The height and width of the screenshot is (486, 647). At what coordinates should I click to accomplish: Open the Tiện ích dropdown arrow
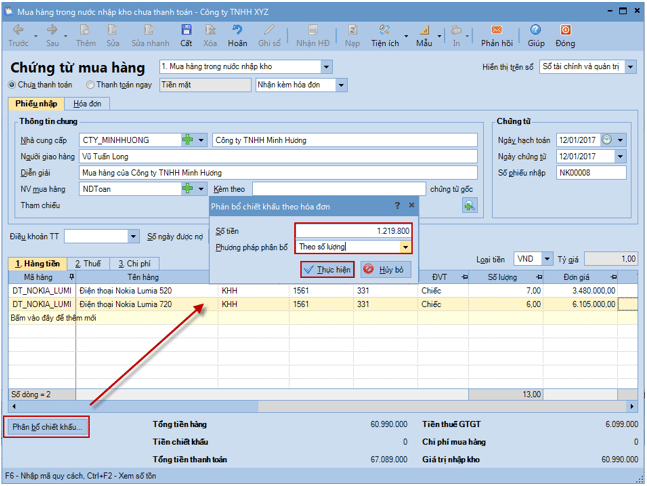406,36
